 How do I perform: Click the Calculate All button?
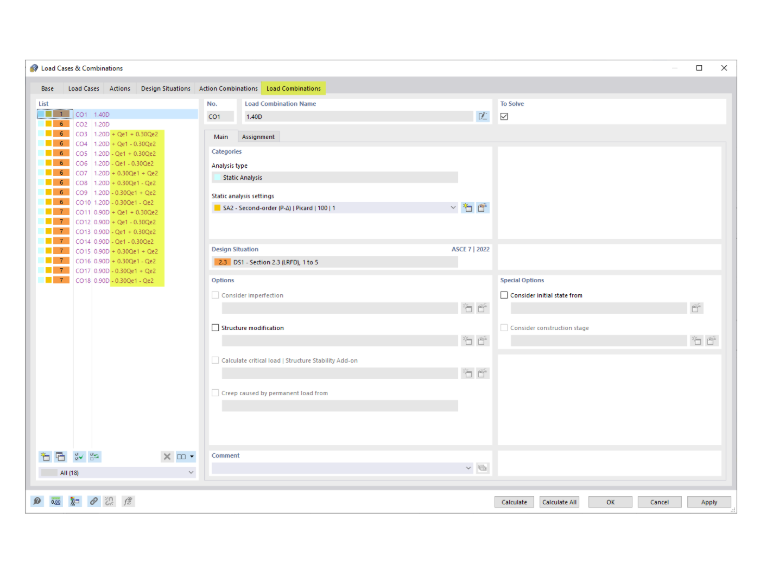tap(559, 502)
